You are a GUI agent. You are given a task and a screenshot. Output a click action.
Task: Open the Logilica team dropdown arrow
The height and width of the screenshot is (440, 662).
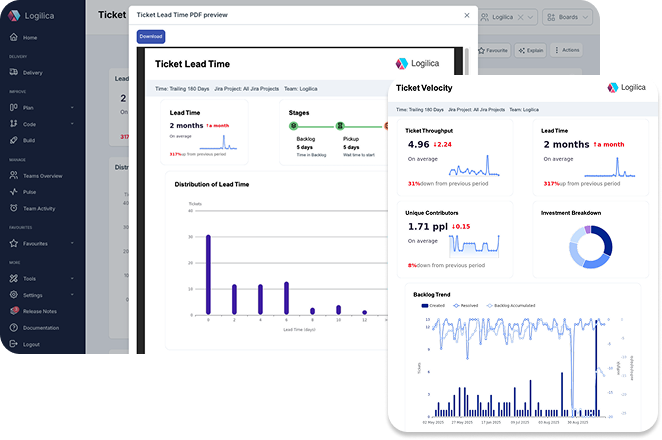pos(530,17)
